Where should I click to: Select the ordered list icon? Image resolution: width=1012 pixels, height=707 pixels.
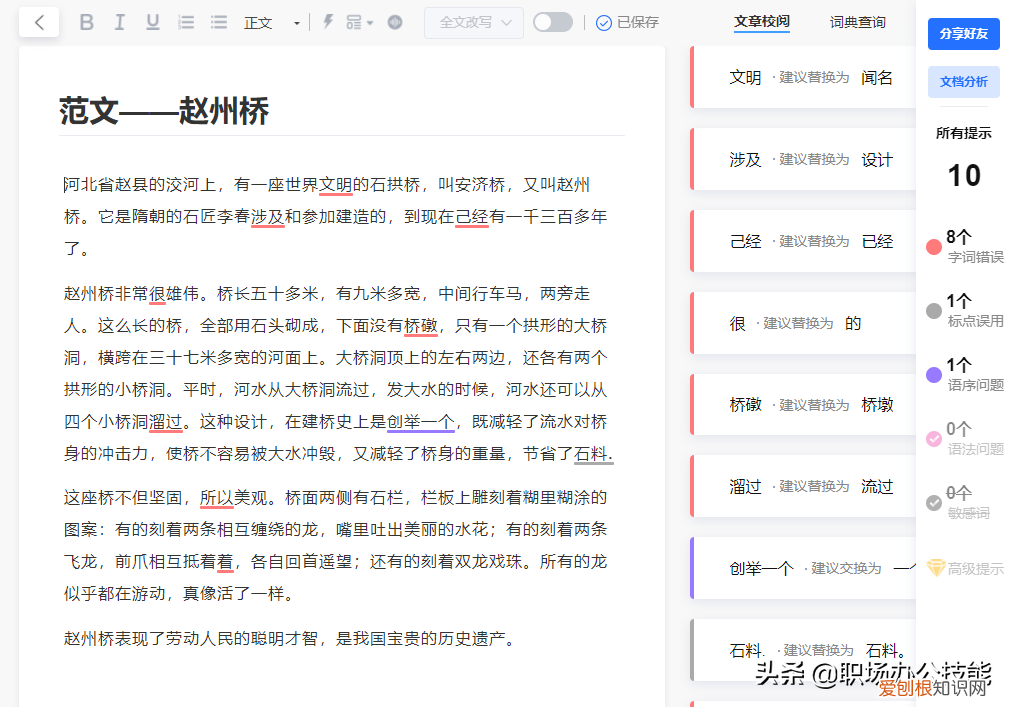click(x=186, y=21)
